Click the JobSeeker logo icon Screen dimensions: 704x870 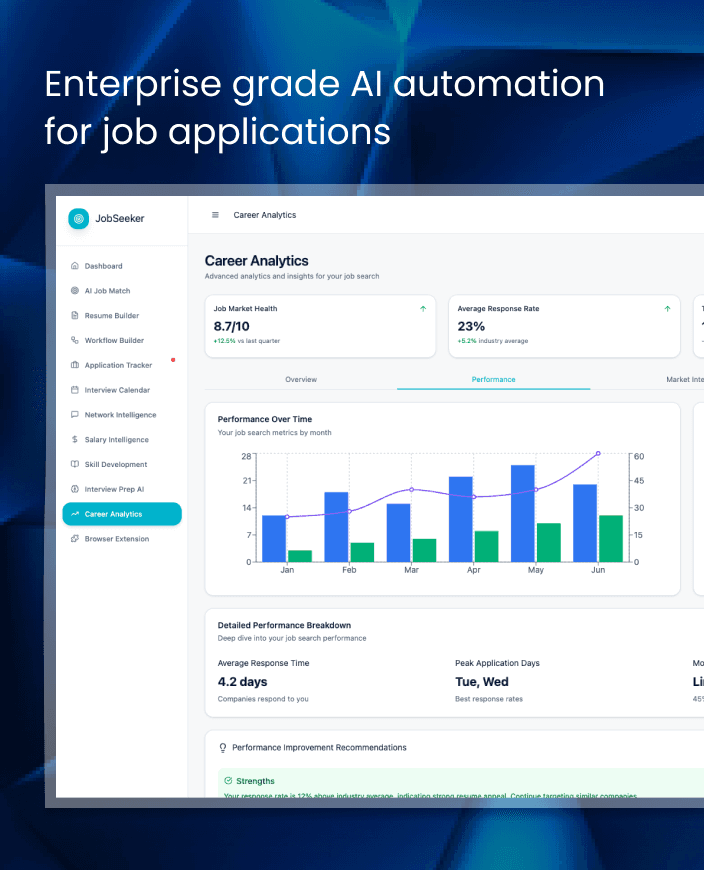click(x=78, y=219)
